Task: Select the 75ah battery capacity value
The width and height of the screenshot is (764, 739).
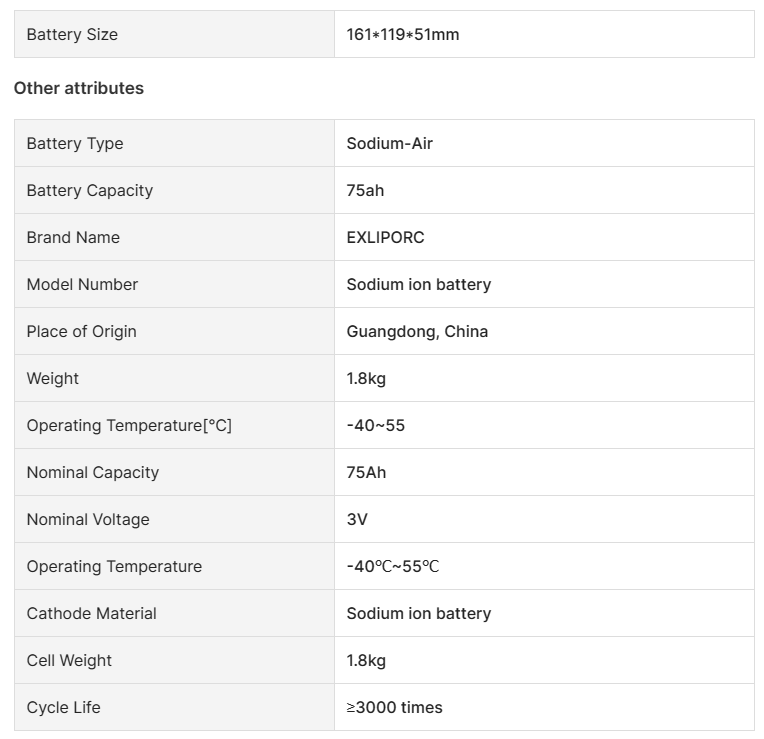Action: point(365,190)
